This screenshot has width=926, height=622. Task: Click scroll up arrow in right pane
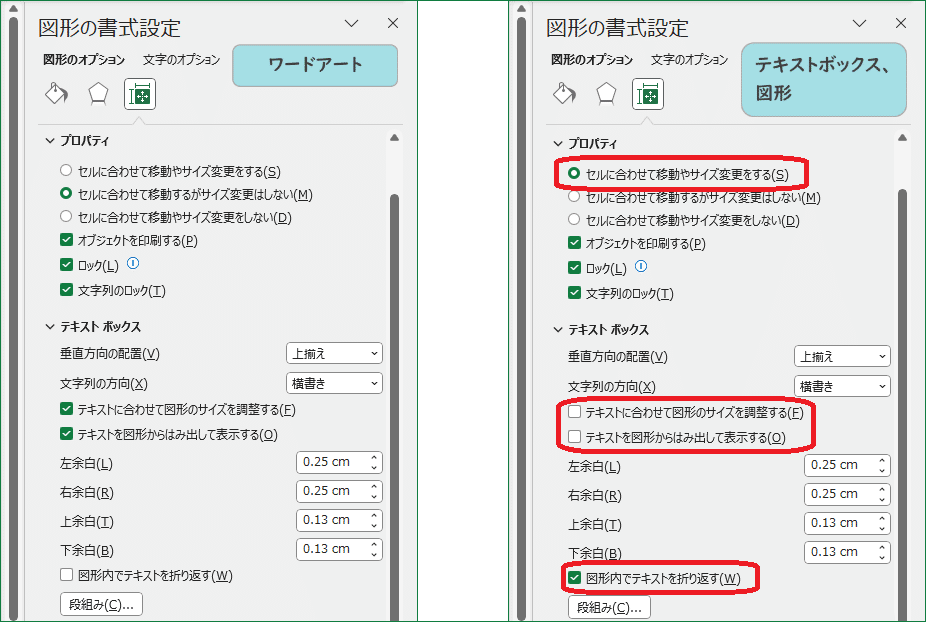point(902,138)
